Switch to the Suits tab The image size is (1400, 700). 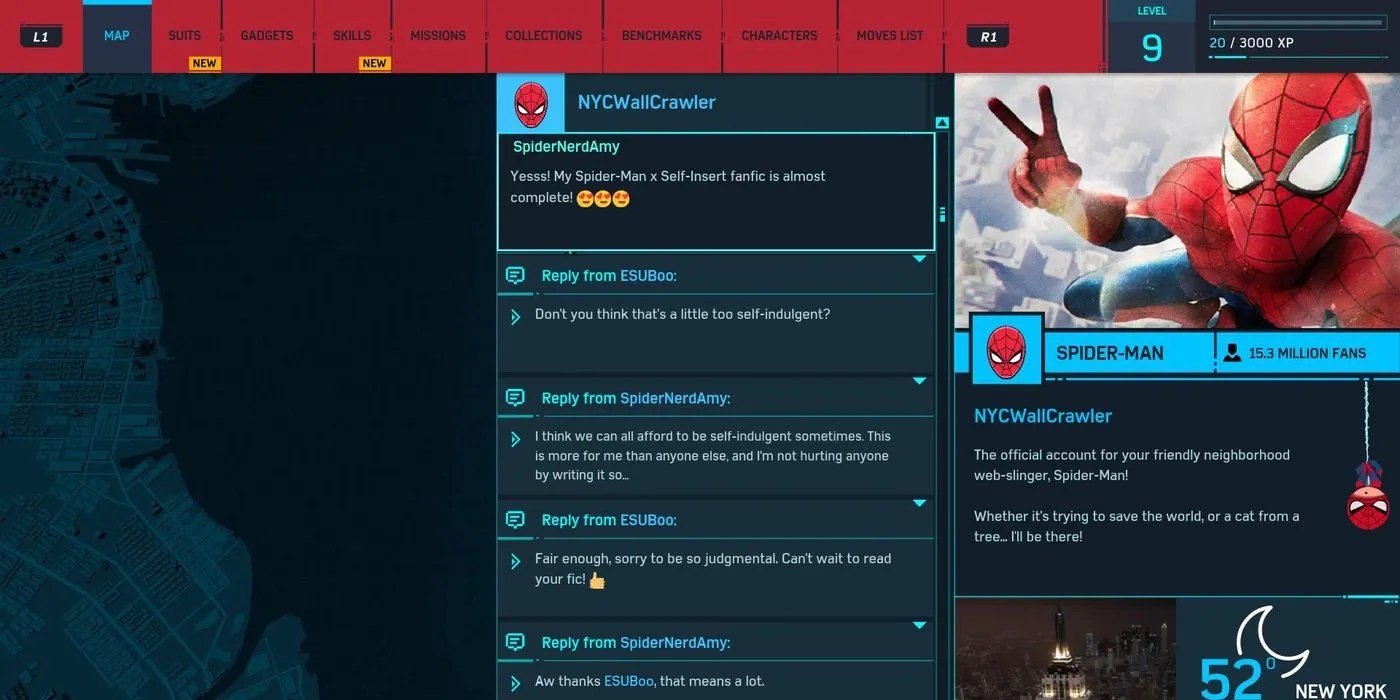click(185, 36)
